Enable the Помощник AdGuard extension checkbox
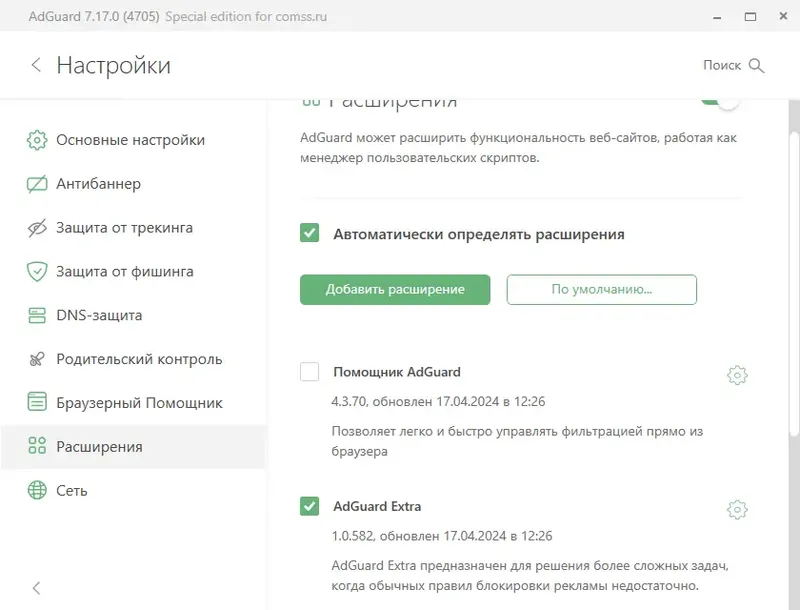800x610 pixels. point(310,370)
